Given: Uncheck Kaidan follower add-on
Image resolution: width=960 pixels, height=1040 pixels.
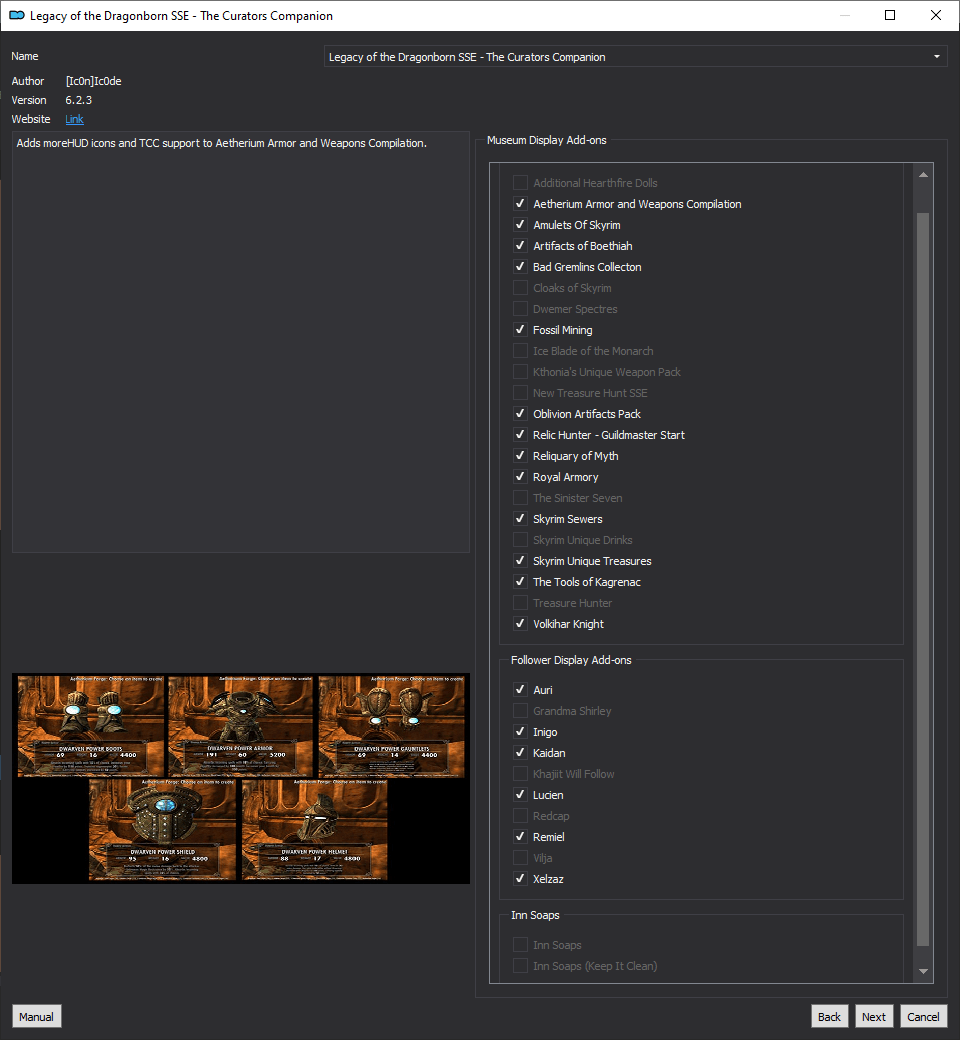Looking at the screenshot, I should coord(521,753).
